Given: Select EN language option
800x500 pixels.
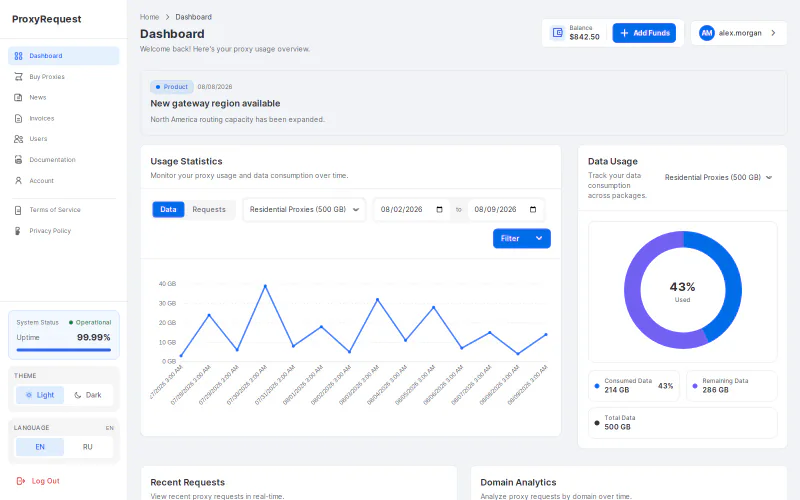Looking at the screenshot, I should coord(40,447).
